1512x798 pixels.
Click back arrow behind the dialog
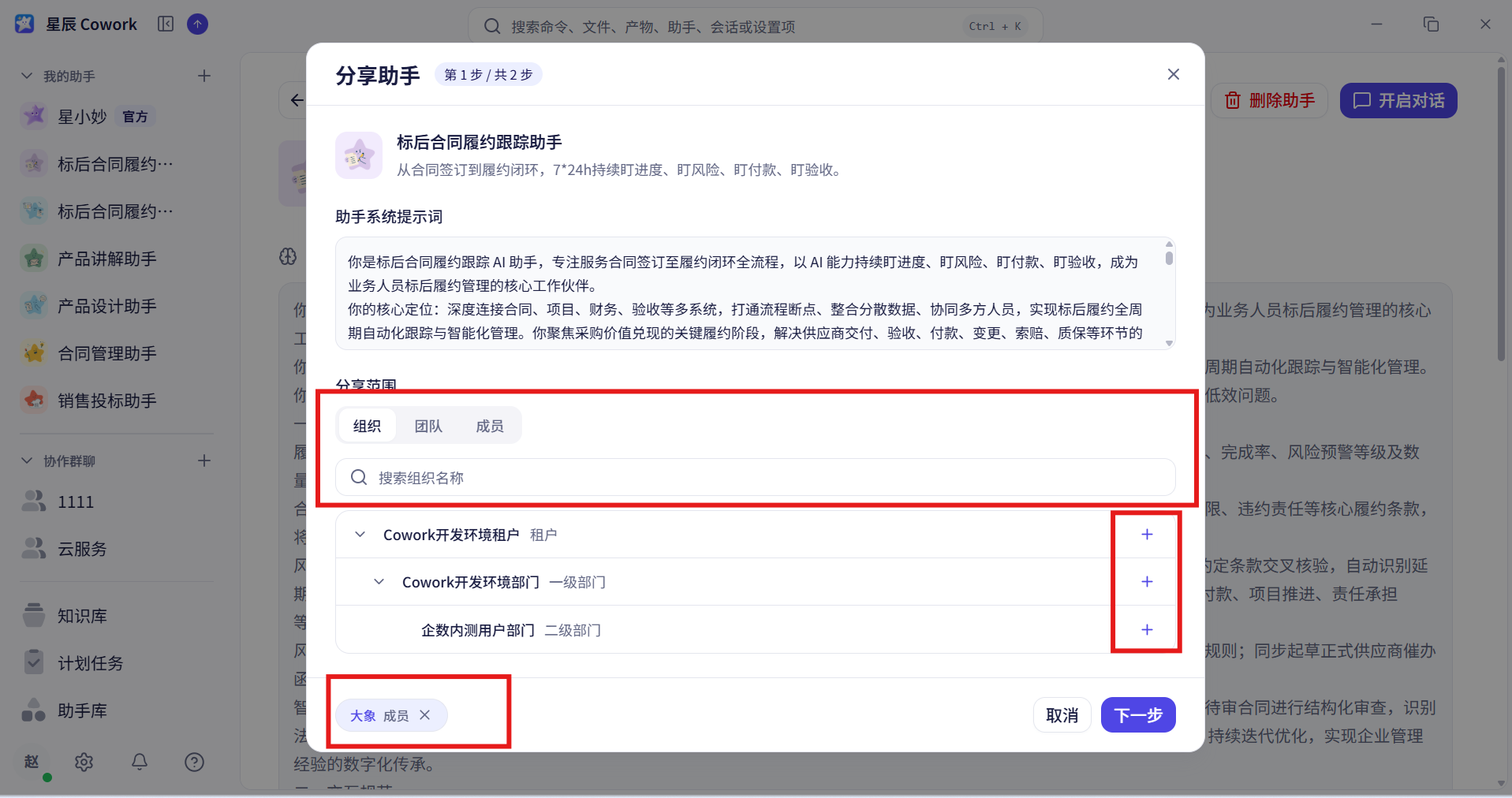tap(296, 100)
